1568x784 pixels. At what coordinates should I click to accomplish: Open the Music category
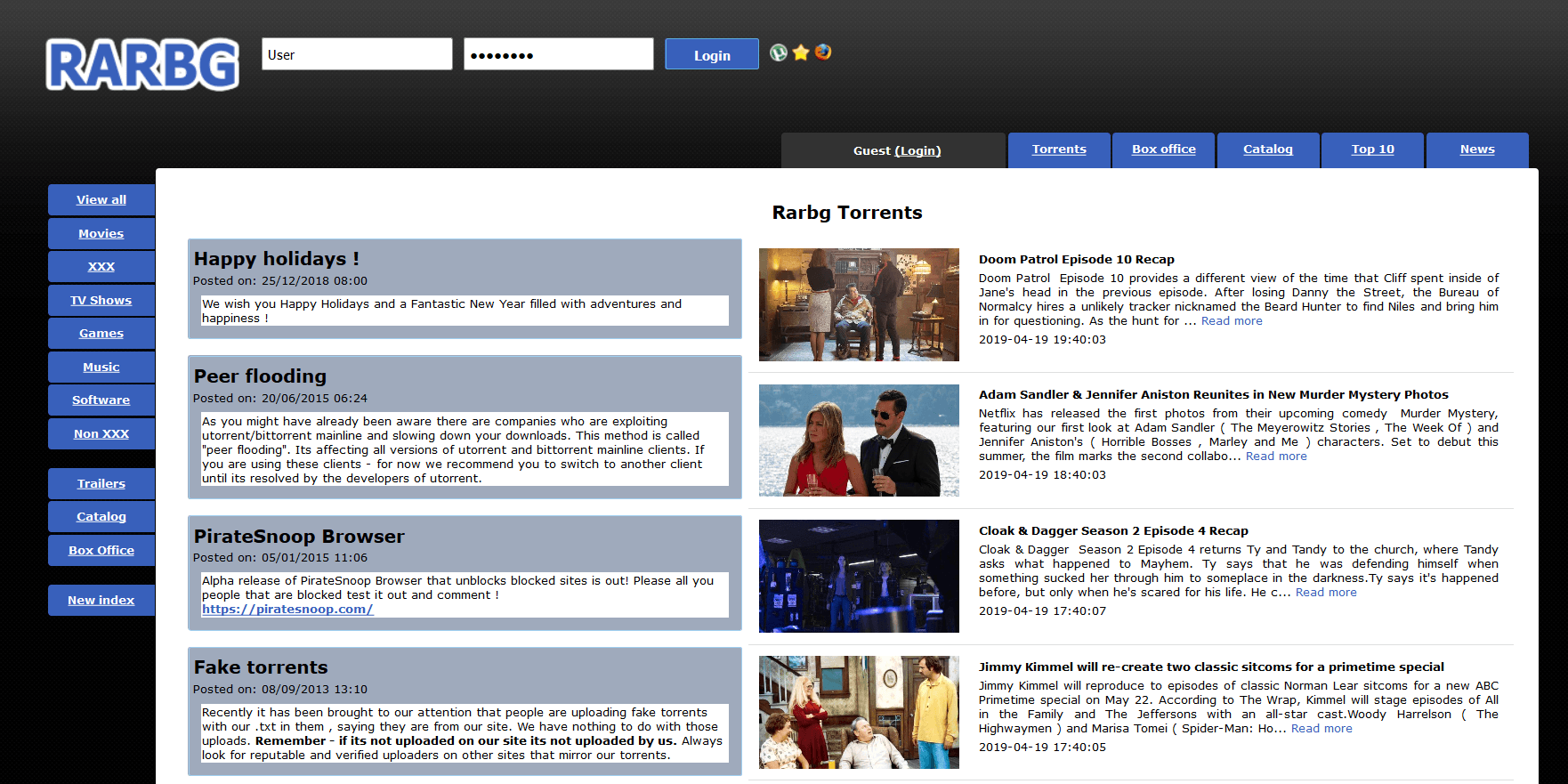tap(101, 367)
